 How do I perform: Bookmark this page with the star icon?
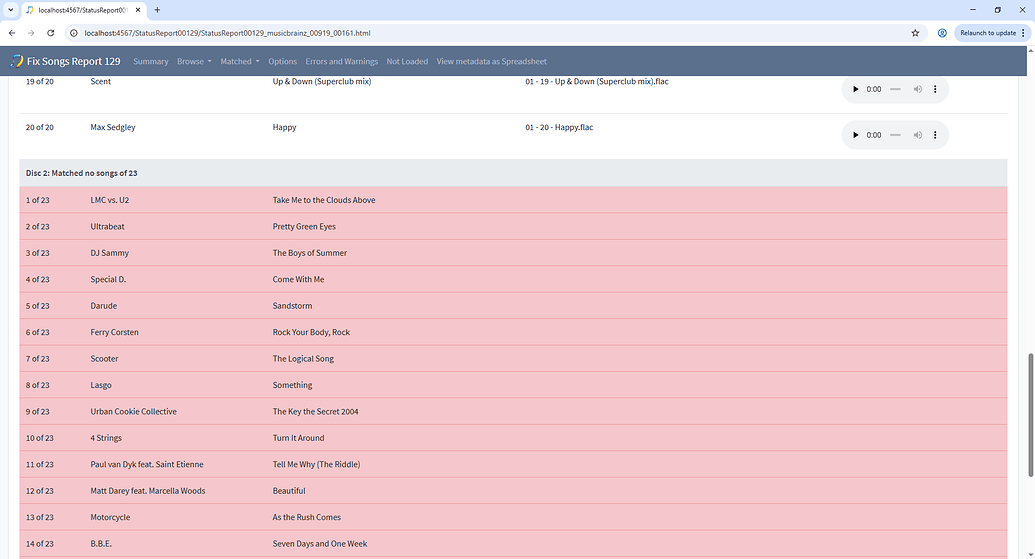click(x=915, y=33)
